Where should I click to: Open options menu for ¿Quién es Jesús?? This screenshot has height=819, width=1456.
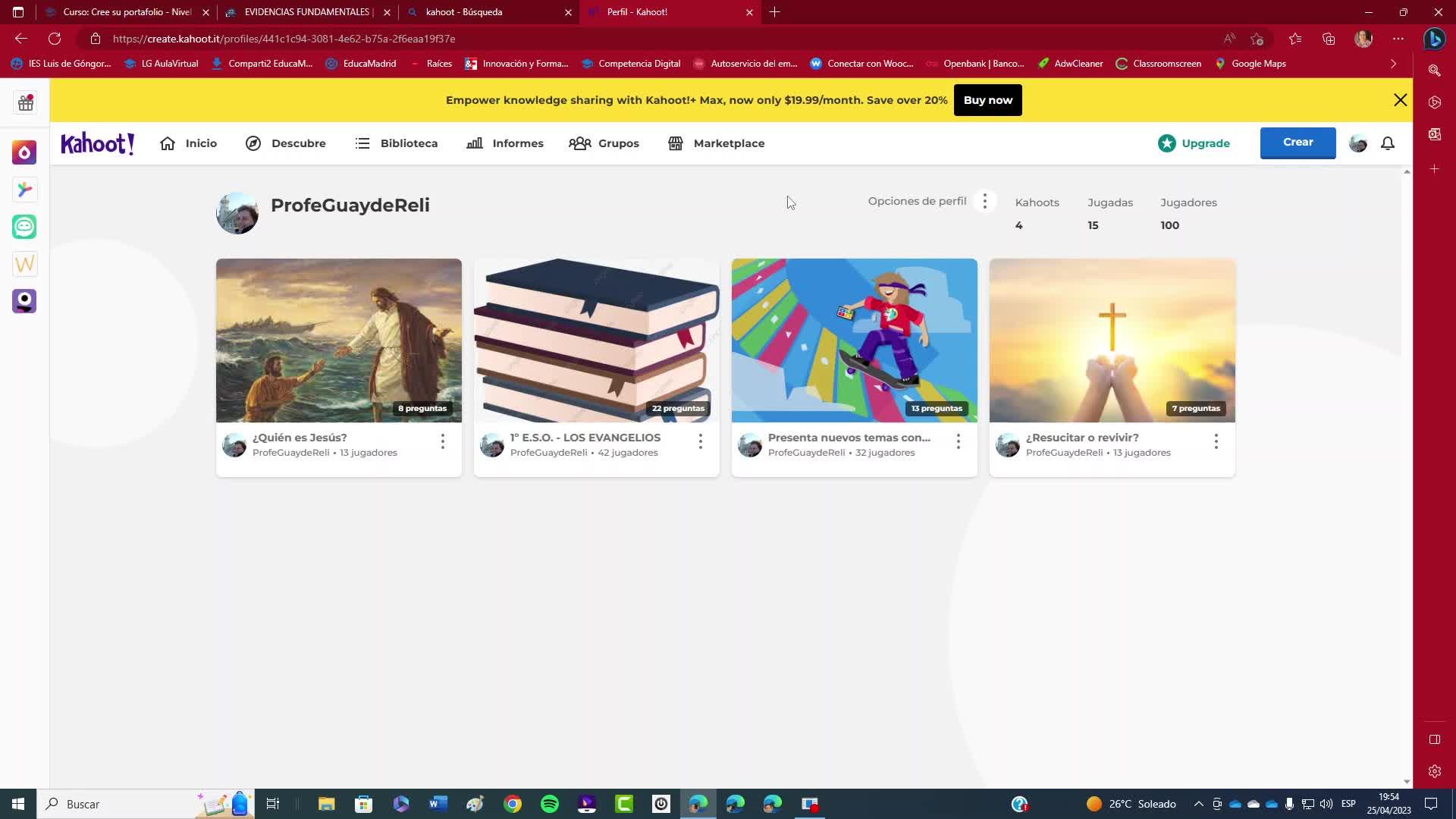point(442,441)
